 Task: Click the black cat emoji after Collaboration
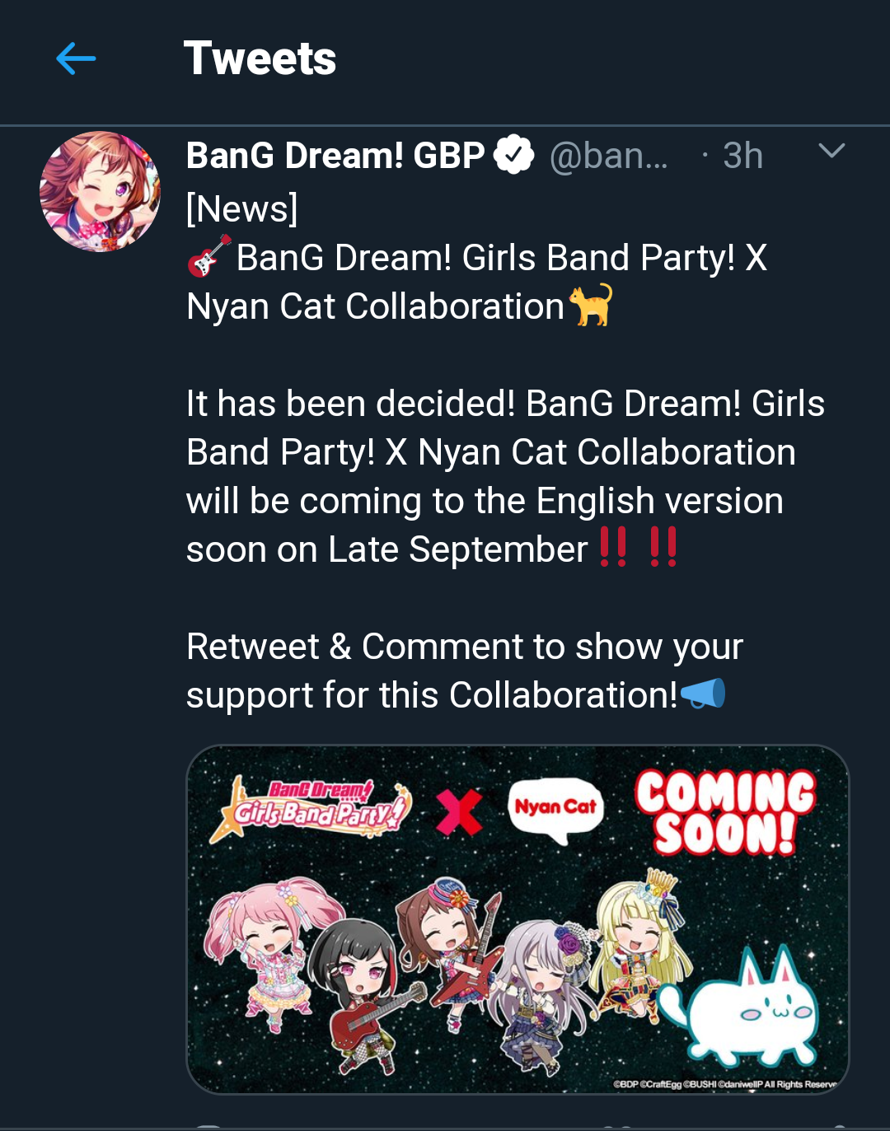(591, 305)
